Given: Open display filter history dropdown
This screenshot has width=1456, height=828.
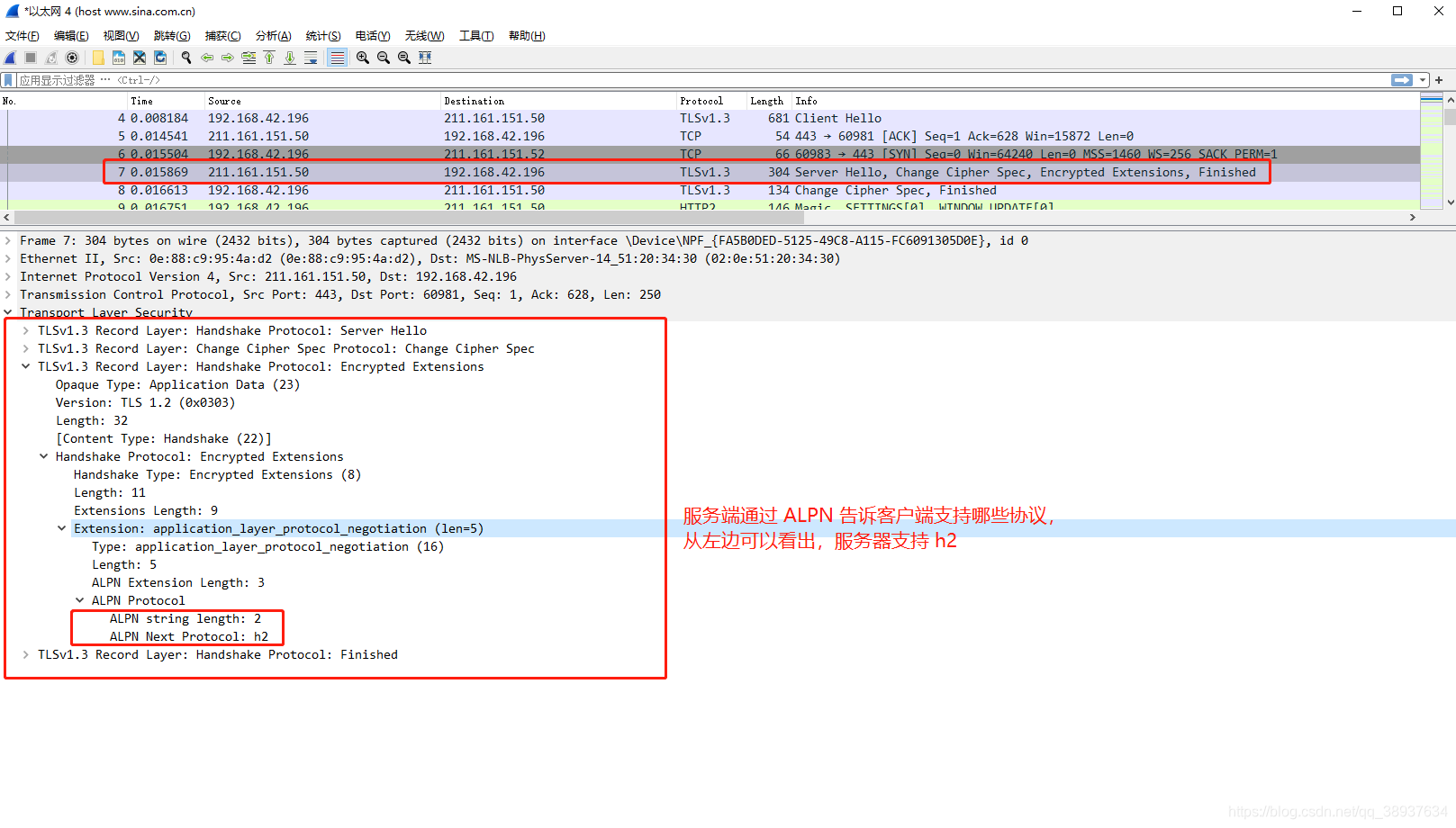Looking at the screenshot, I should [x=1423, y=80].
